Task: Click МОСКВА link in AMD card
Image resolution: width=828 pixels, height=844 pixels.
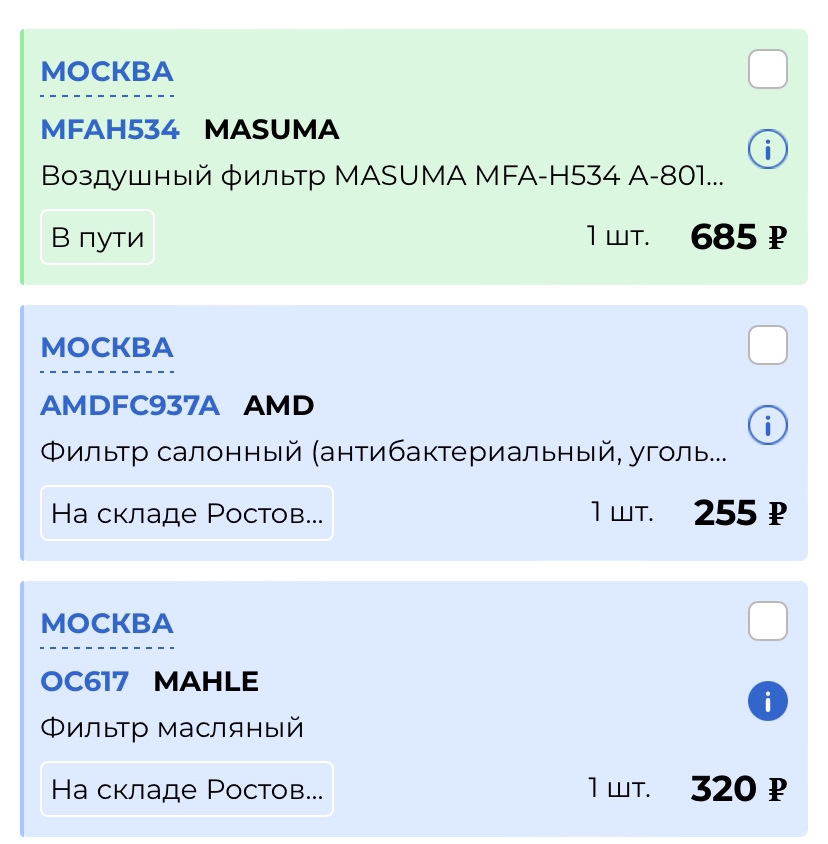Action: (107, 348)
